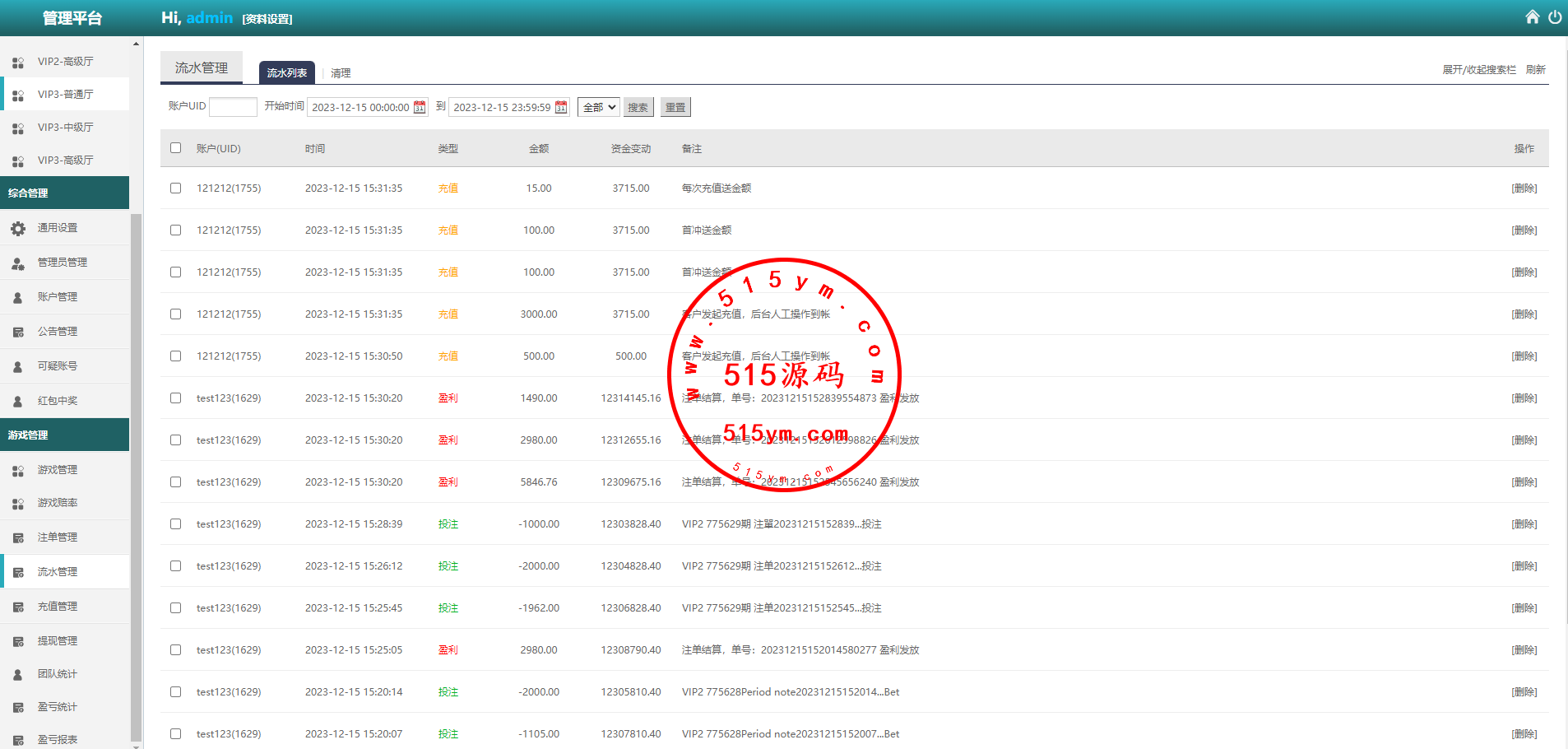Screen dimensions: 1568x749
Task: Open end time calendar picker icon
Action: point(561,107)
